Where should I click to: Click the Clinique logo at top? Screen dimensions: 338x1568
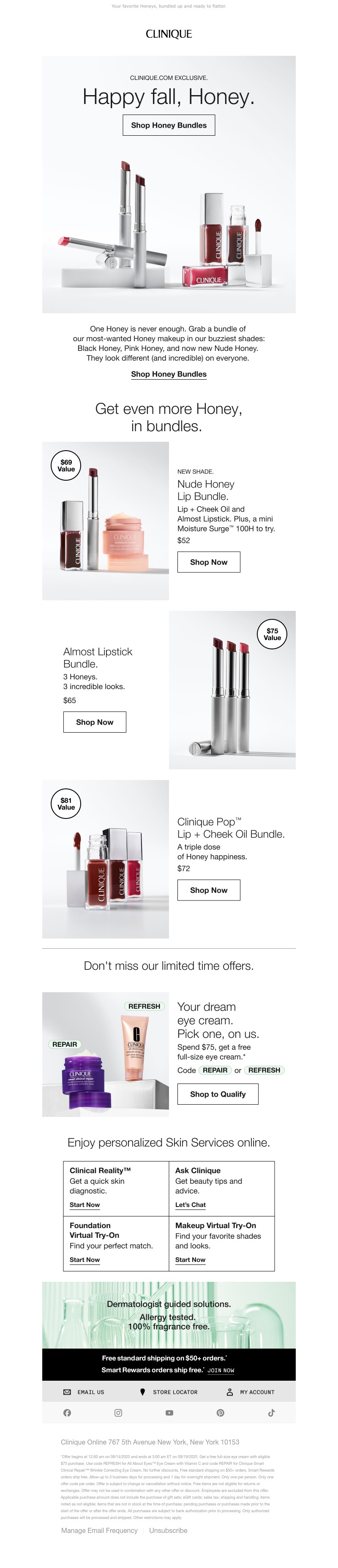(169, 34)
